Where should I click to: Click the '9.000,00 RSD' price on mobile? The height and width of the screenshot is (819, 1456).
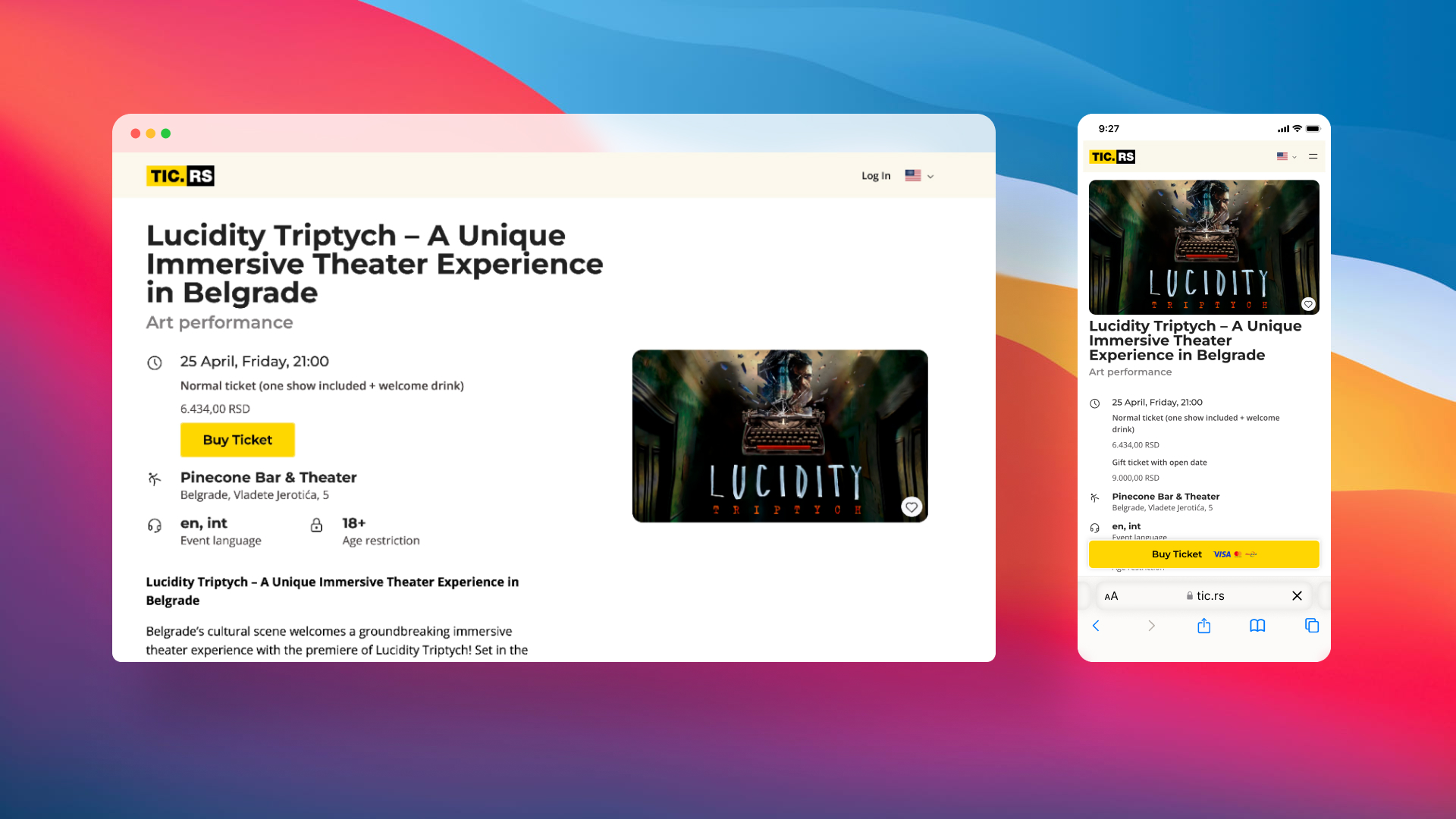tap(1136, 479)
